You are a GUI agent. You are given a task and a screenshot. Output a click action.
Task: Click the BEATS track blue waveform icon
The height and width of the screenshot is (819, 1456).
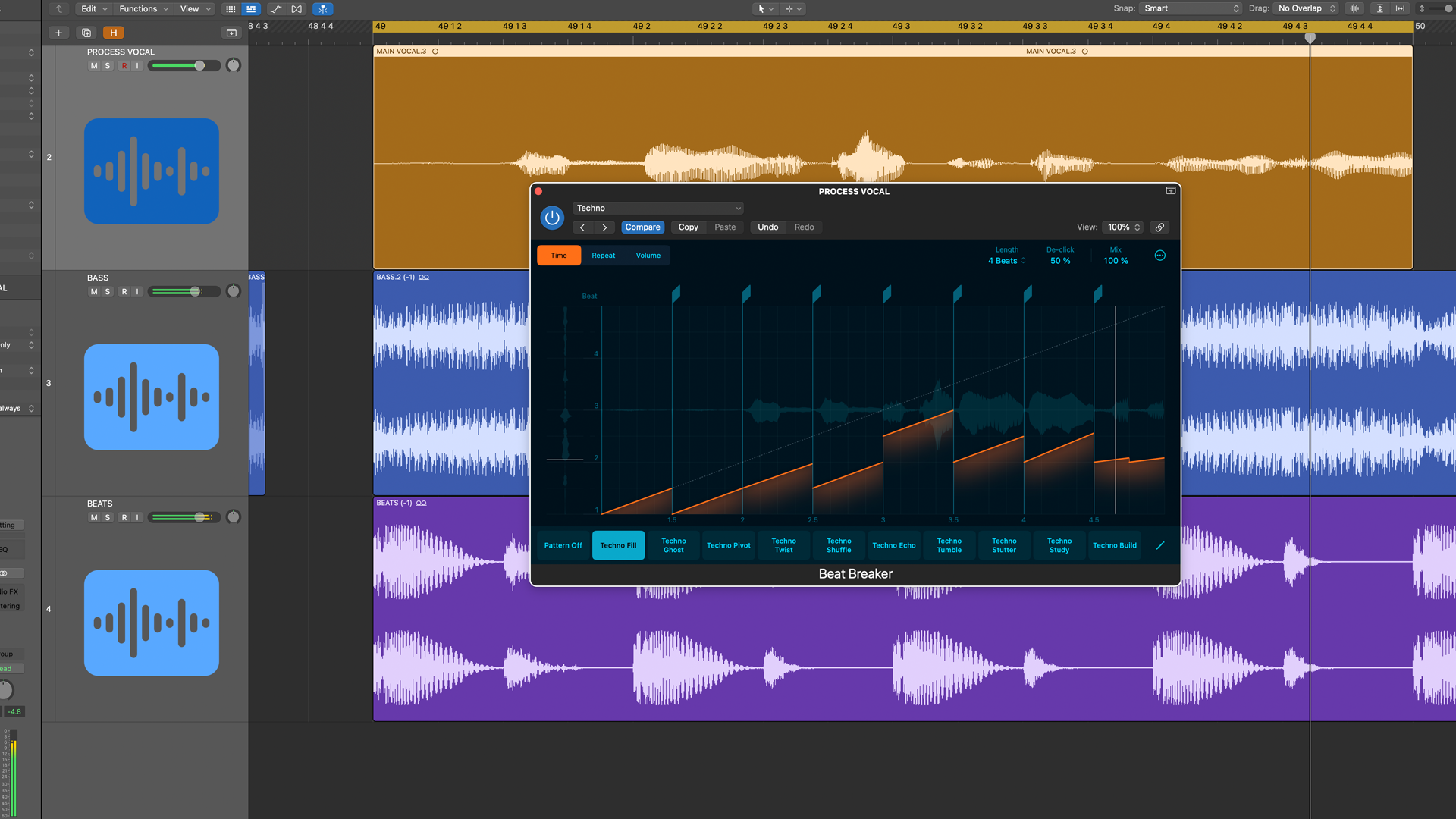pyautogui.click(x=152, y=623)
